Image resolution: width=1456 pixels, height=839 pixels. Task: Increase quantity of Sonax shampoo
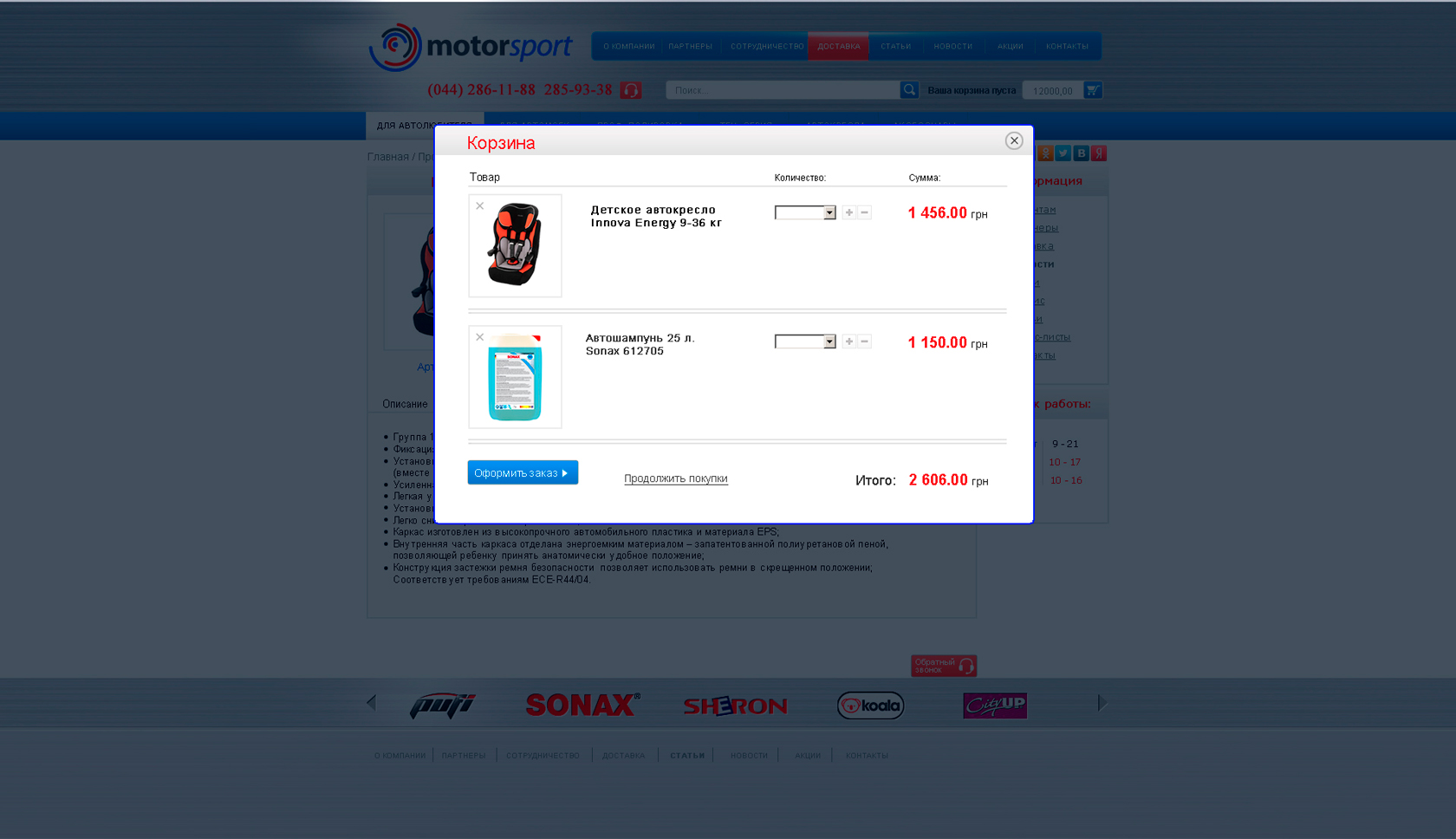point(849,341)
